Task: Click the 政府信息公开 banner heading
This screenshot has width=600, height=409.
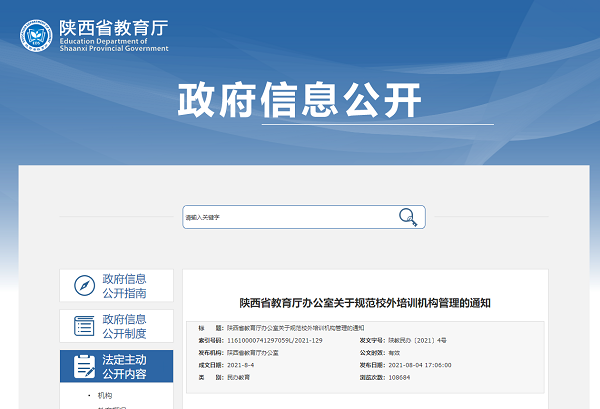Action: click(300, 100)
